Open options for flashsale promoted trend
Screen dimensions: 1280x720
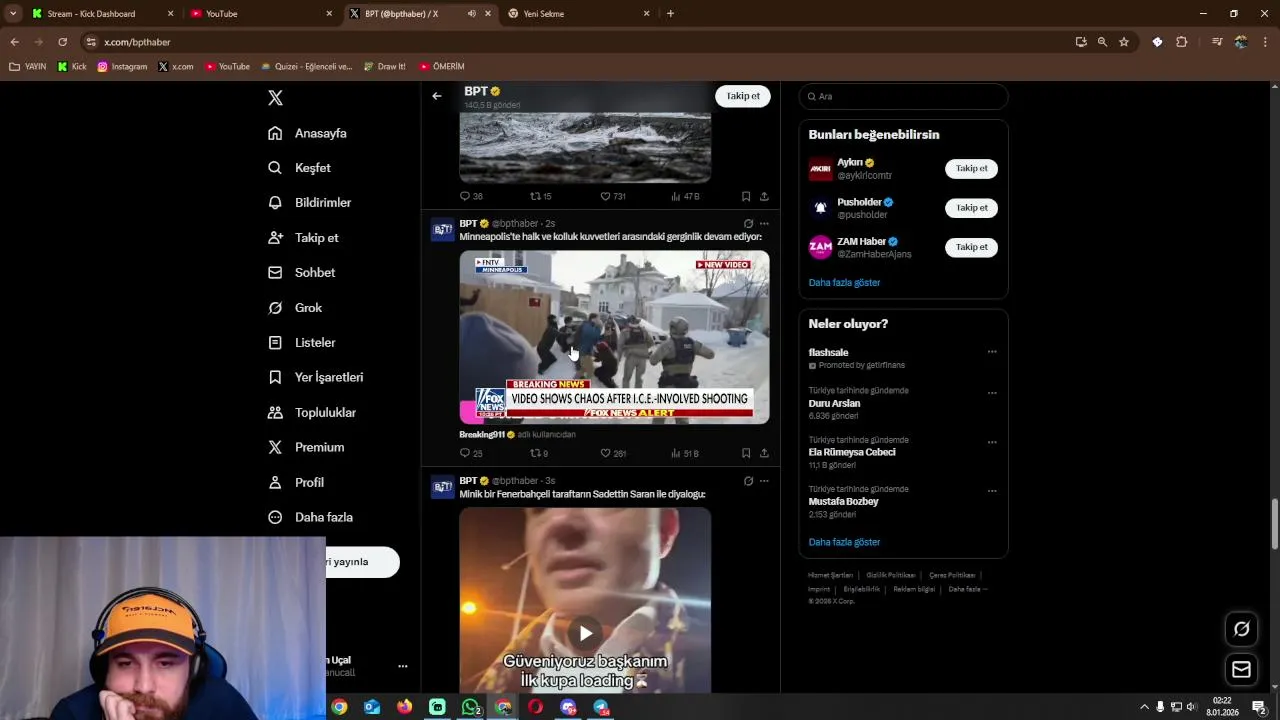(x=992, y=352)
